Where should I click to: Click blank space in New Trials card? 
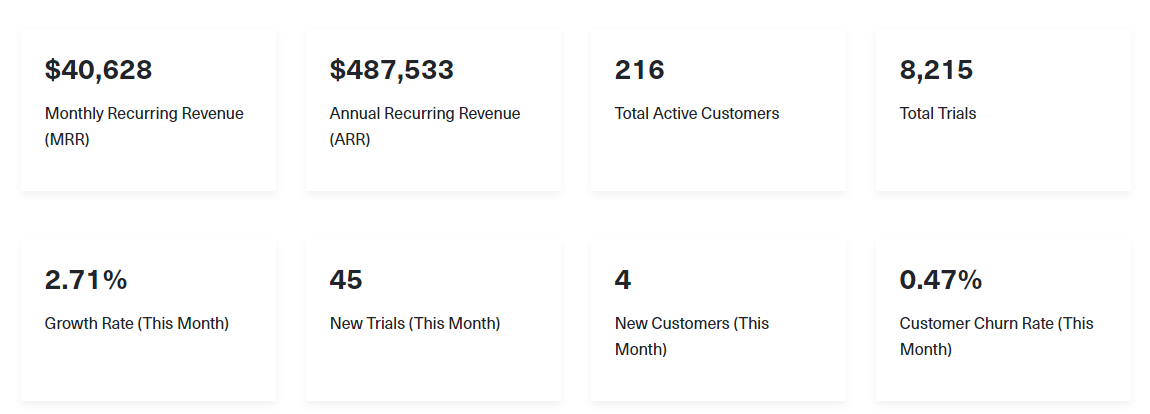[x=433, y=371]
